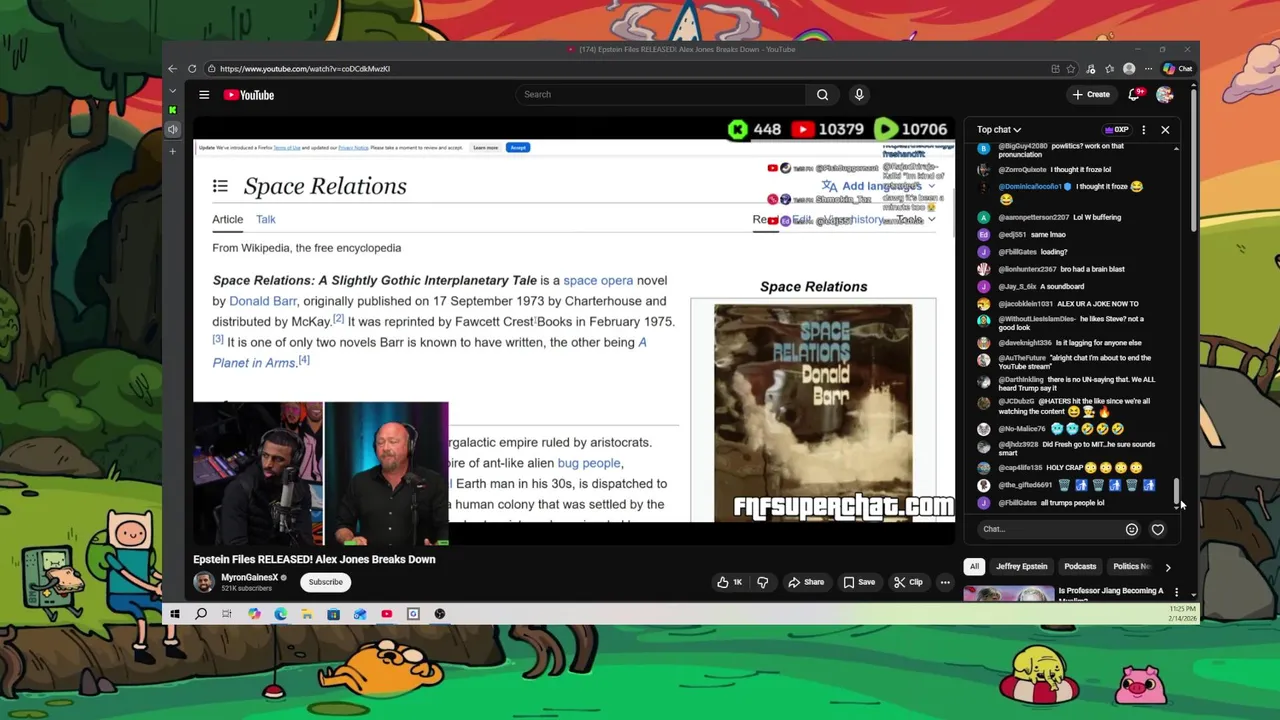Add a new tab with the sidebar plus icon
This screenshot has height=720, width=1280.
click(173, 151)
